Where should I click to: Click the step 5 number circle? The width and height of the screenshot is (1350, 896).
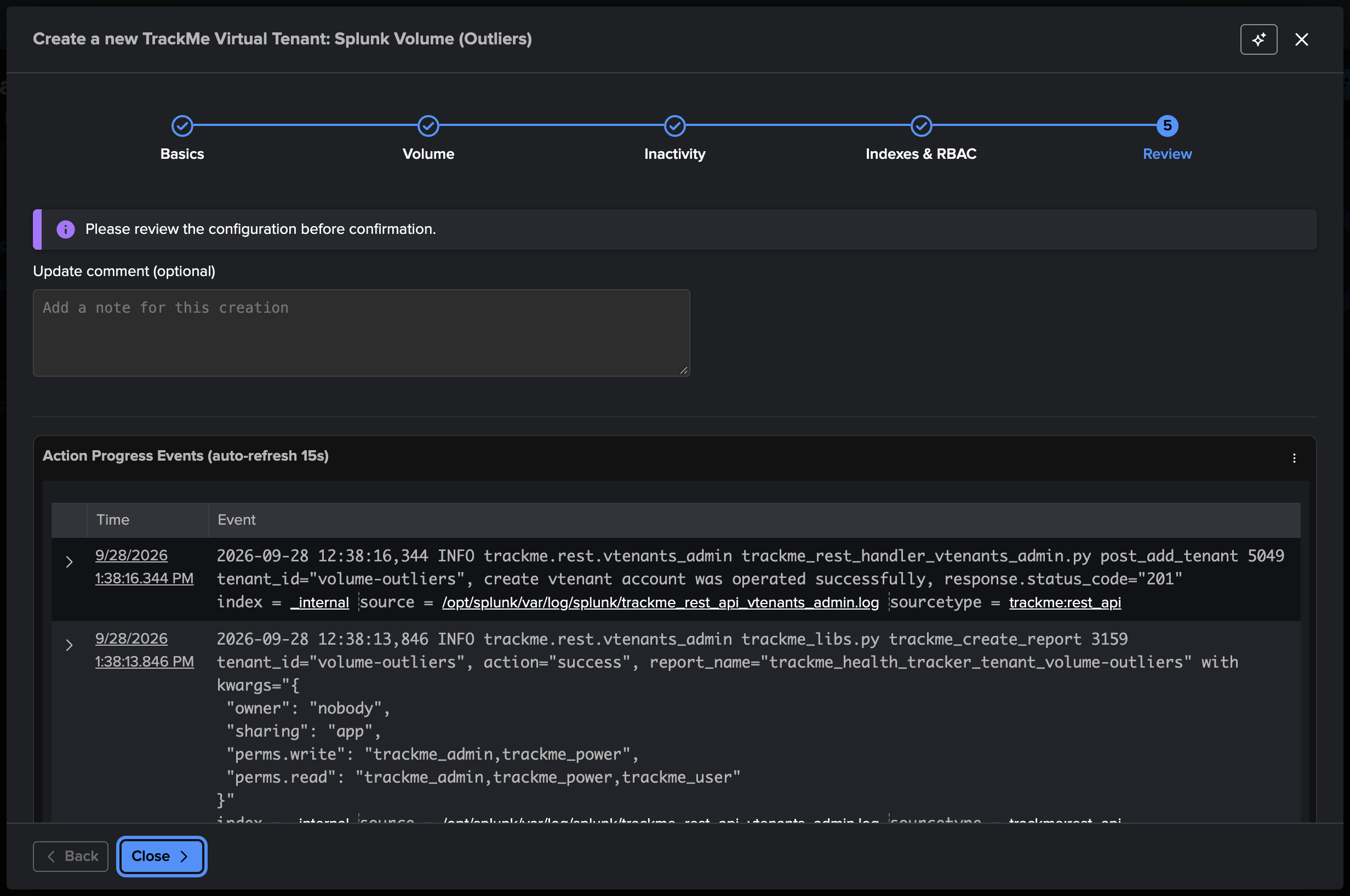(1167, 126)
